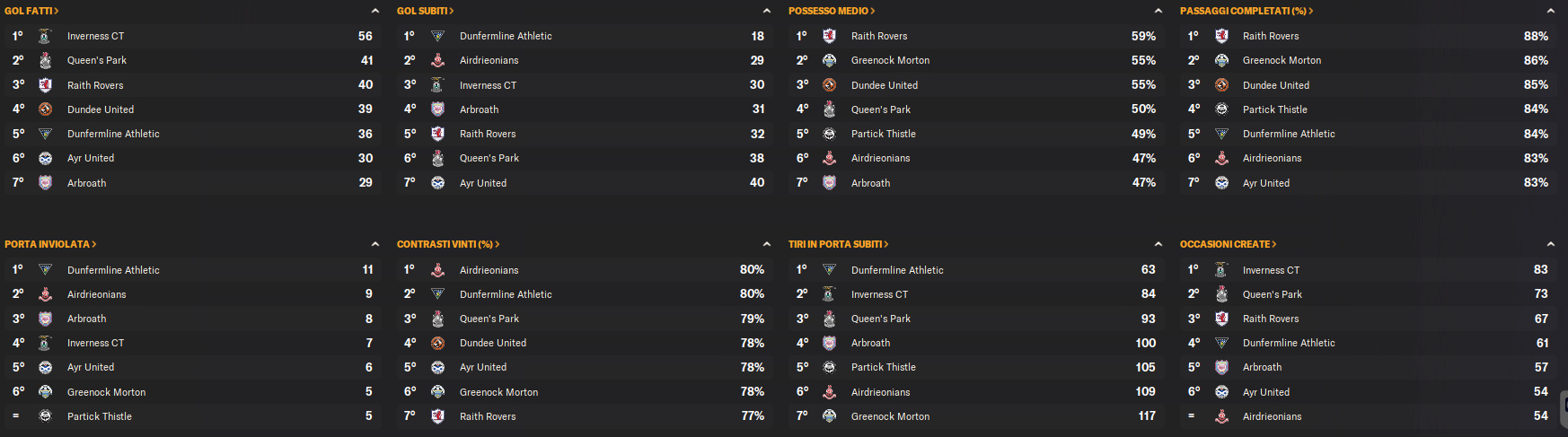Collapse the Gol Subiti panel
Viewport: 1568px width, 437px height.
point(766,11)
